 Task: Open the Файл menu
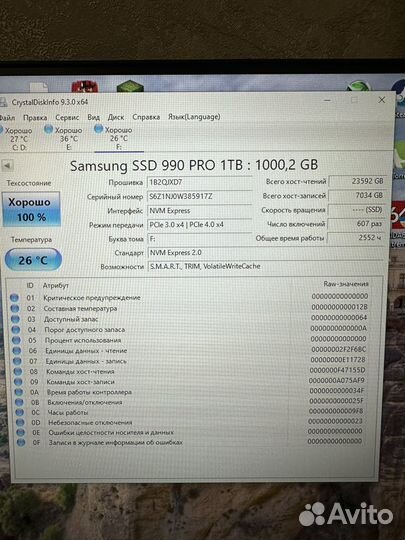7,118
